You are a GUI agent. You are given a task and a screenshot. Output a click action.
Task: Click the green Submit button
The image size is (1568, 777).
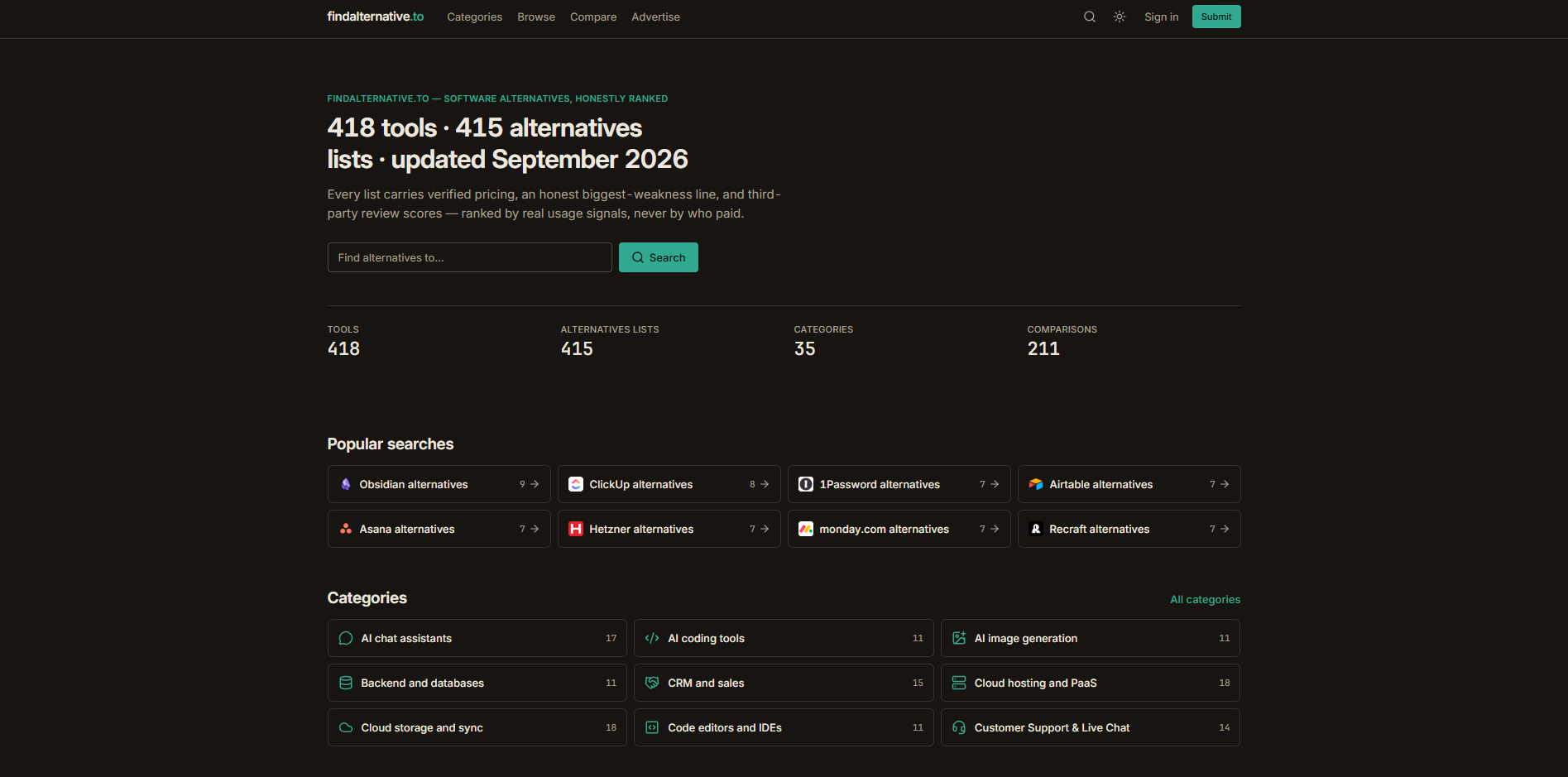pos(1216,17)
